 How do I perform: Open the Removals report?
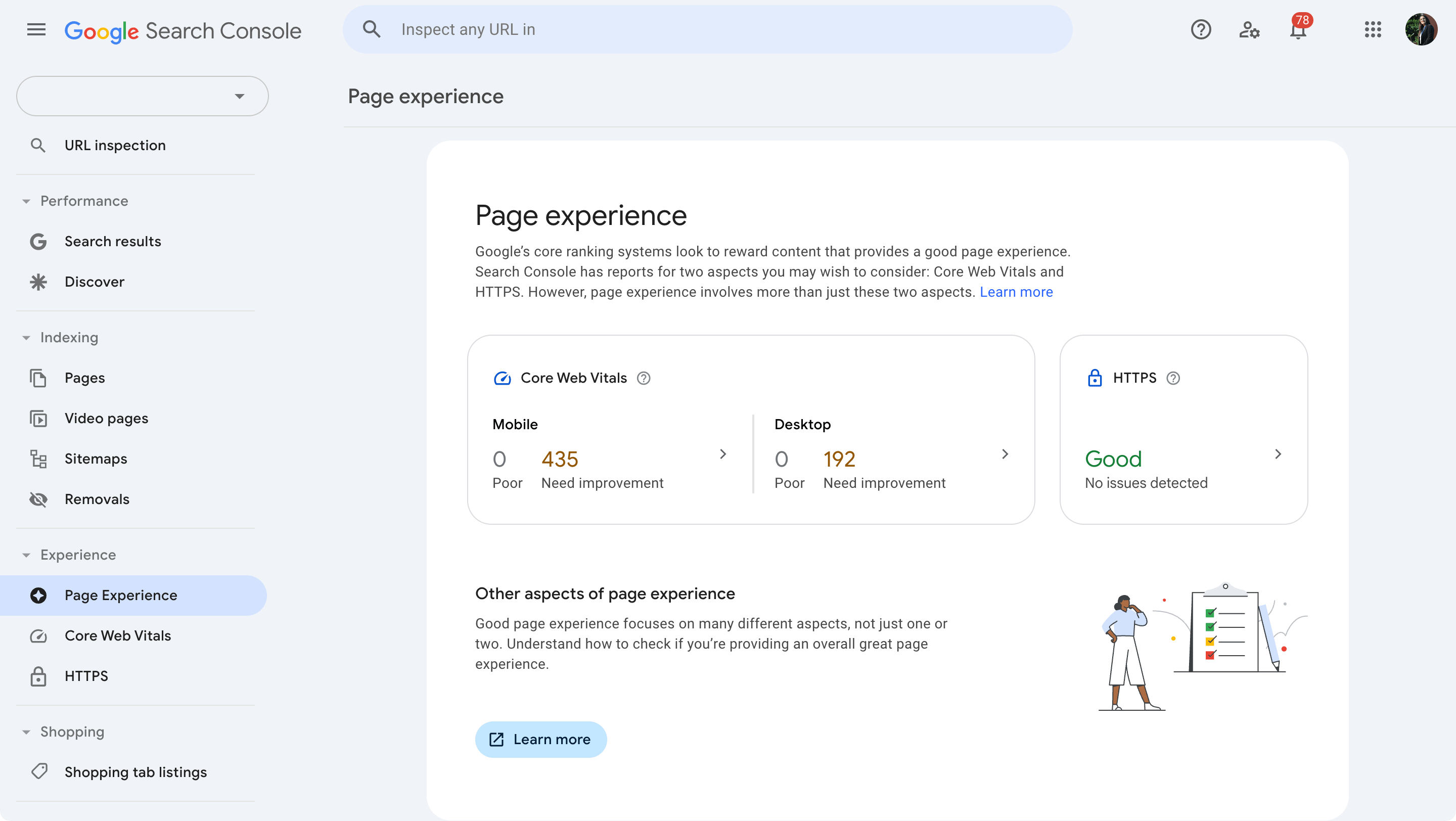[97, 499]
